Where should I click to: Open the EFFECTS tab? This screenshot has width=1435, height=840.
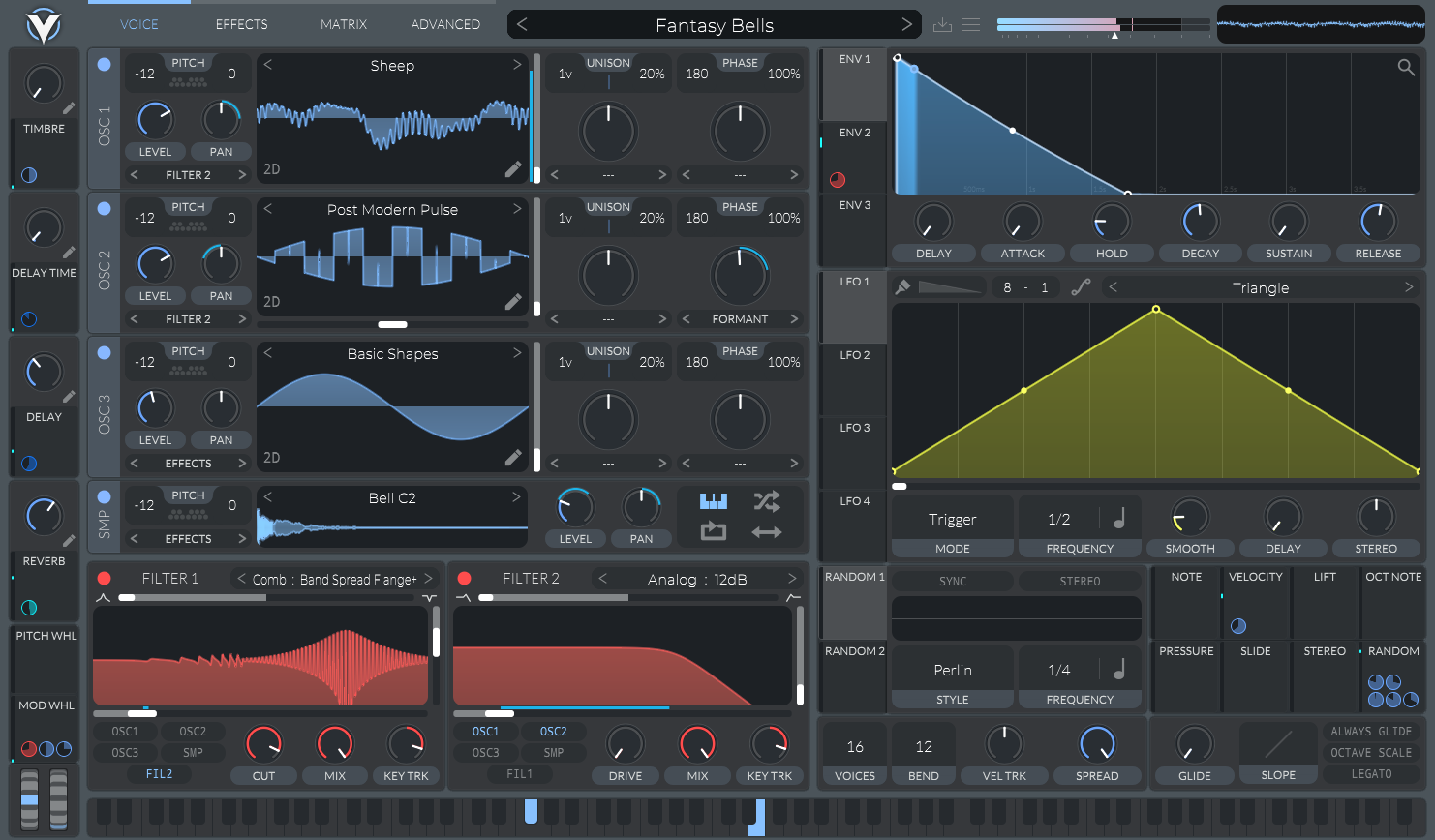point(242,24)
